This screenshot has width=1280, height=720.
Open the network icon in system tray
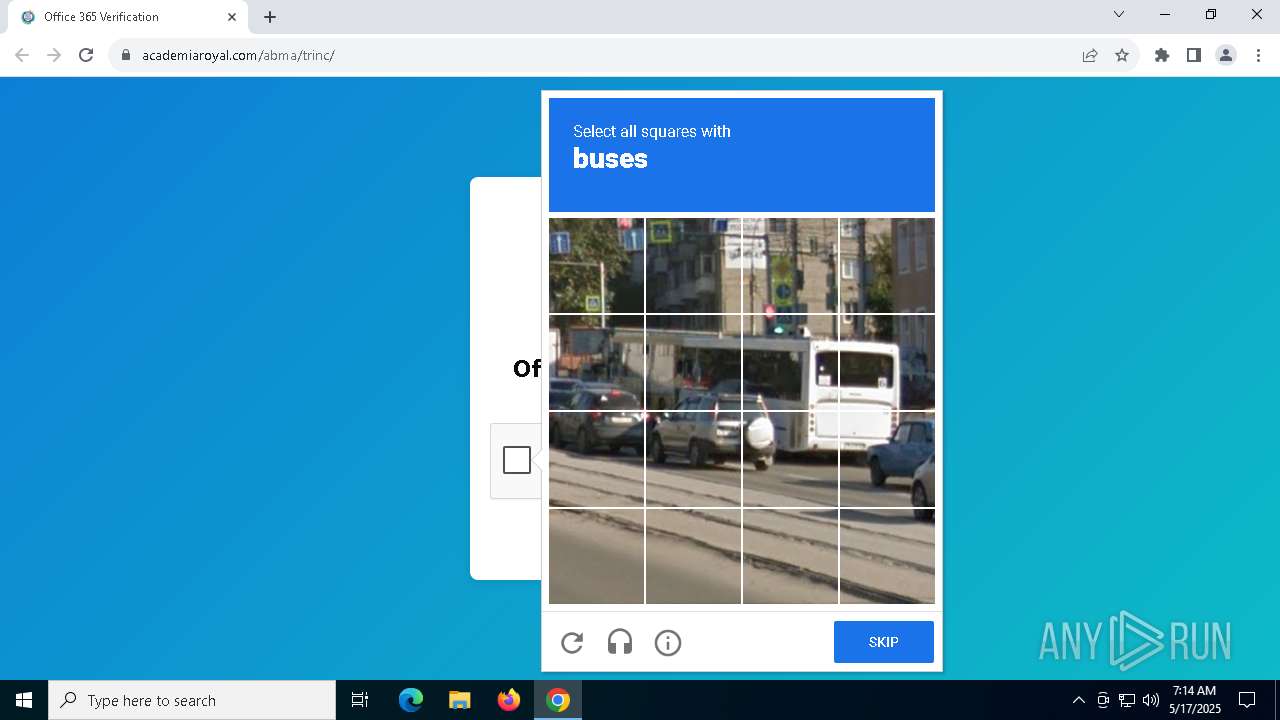1127,700
